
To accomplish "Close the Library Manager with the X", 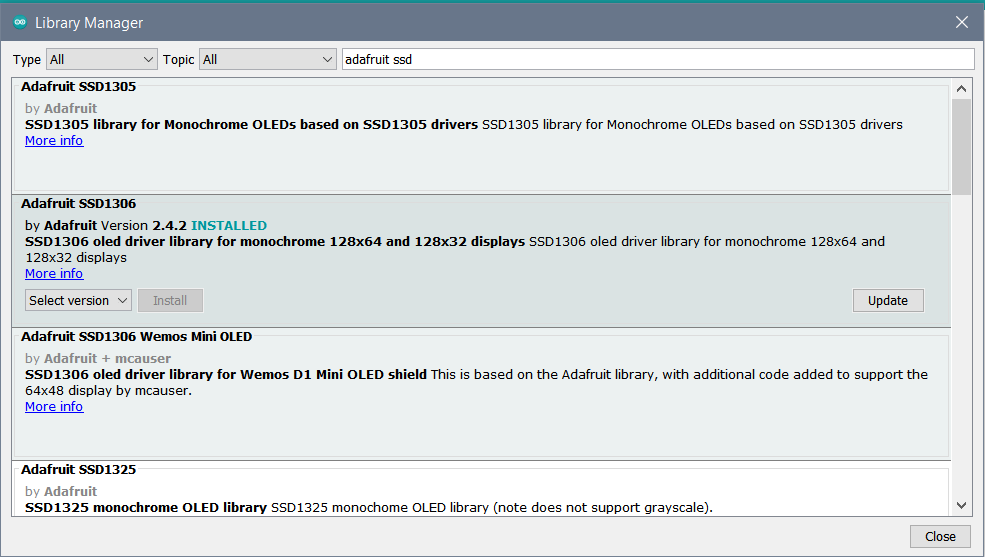I will tap(962, 23).
